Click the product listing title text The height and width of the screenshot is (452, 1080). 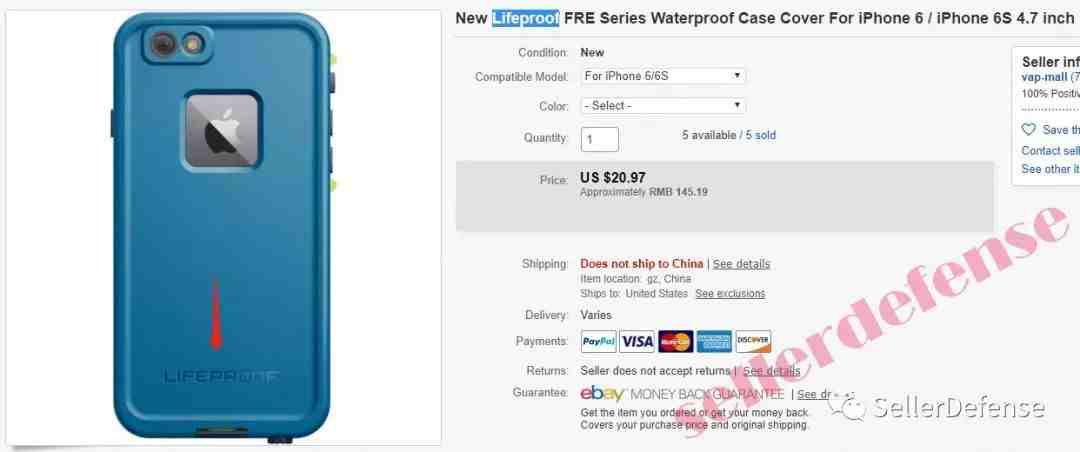point(765,19)
